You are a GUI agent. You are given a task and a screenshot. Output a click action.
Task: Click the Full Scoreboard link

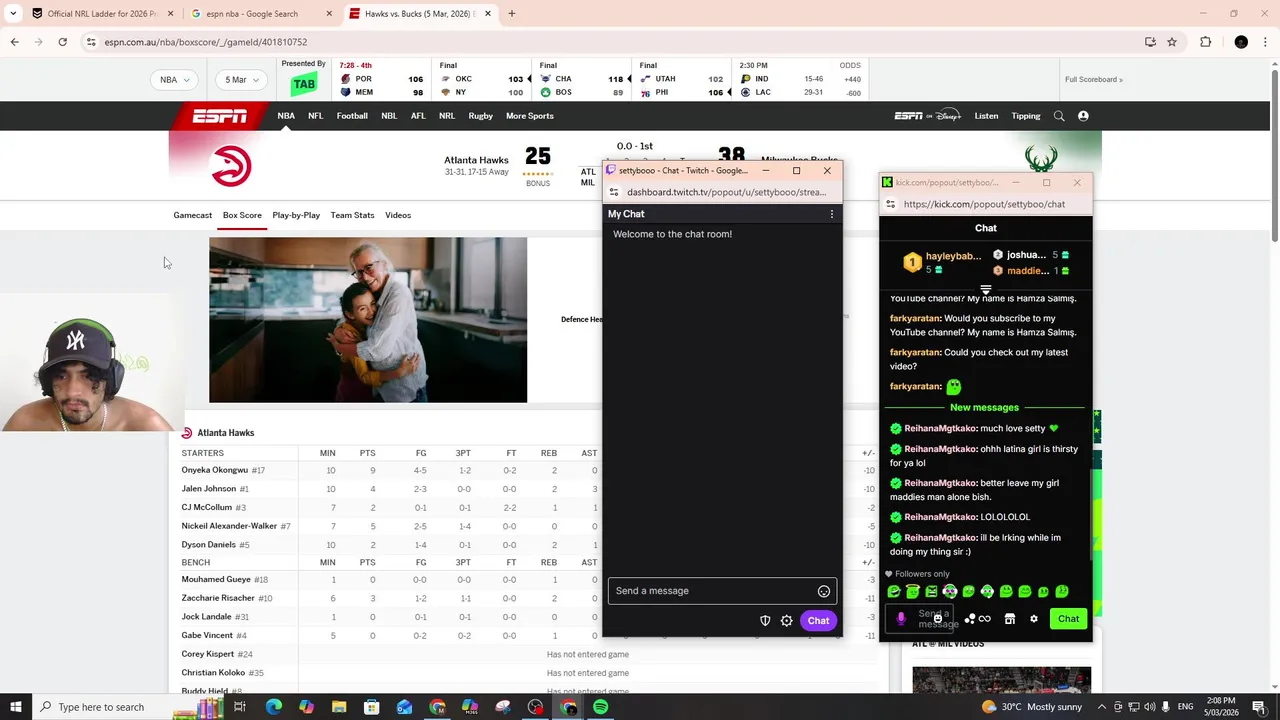(x=1094, y=80)
